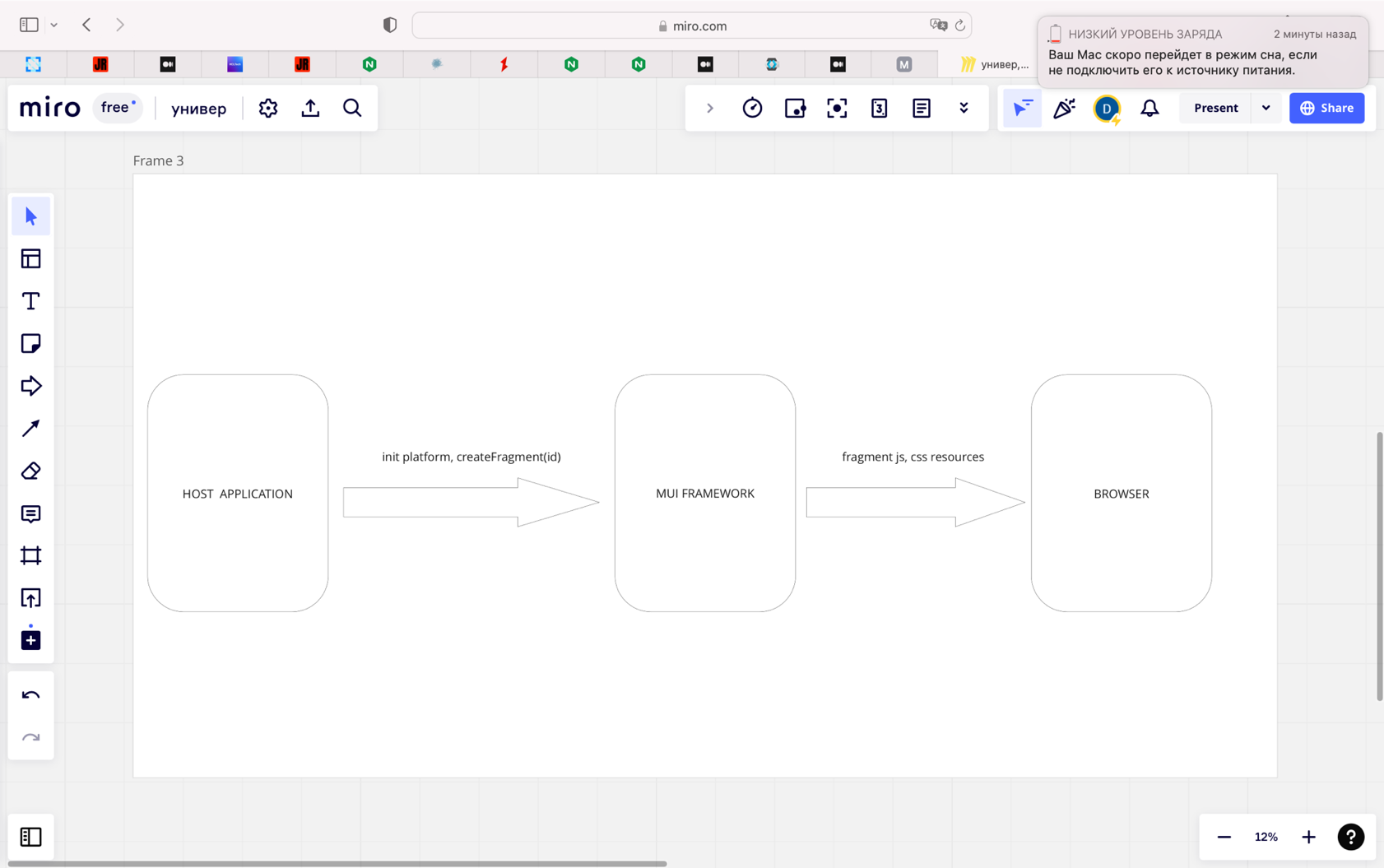
Task: Open more apps plus button
Action: [30, 640]
